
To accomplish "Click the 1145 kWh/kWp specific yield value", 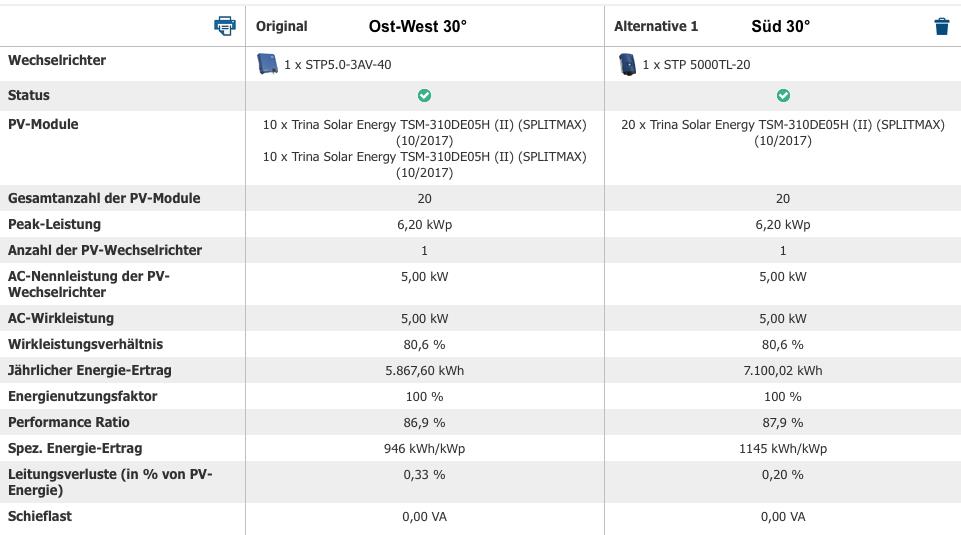I will 783,449.
